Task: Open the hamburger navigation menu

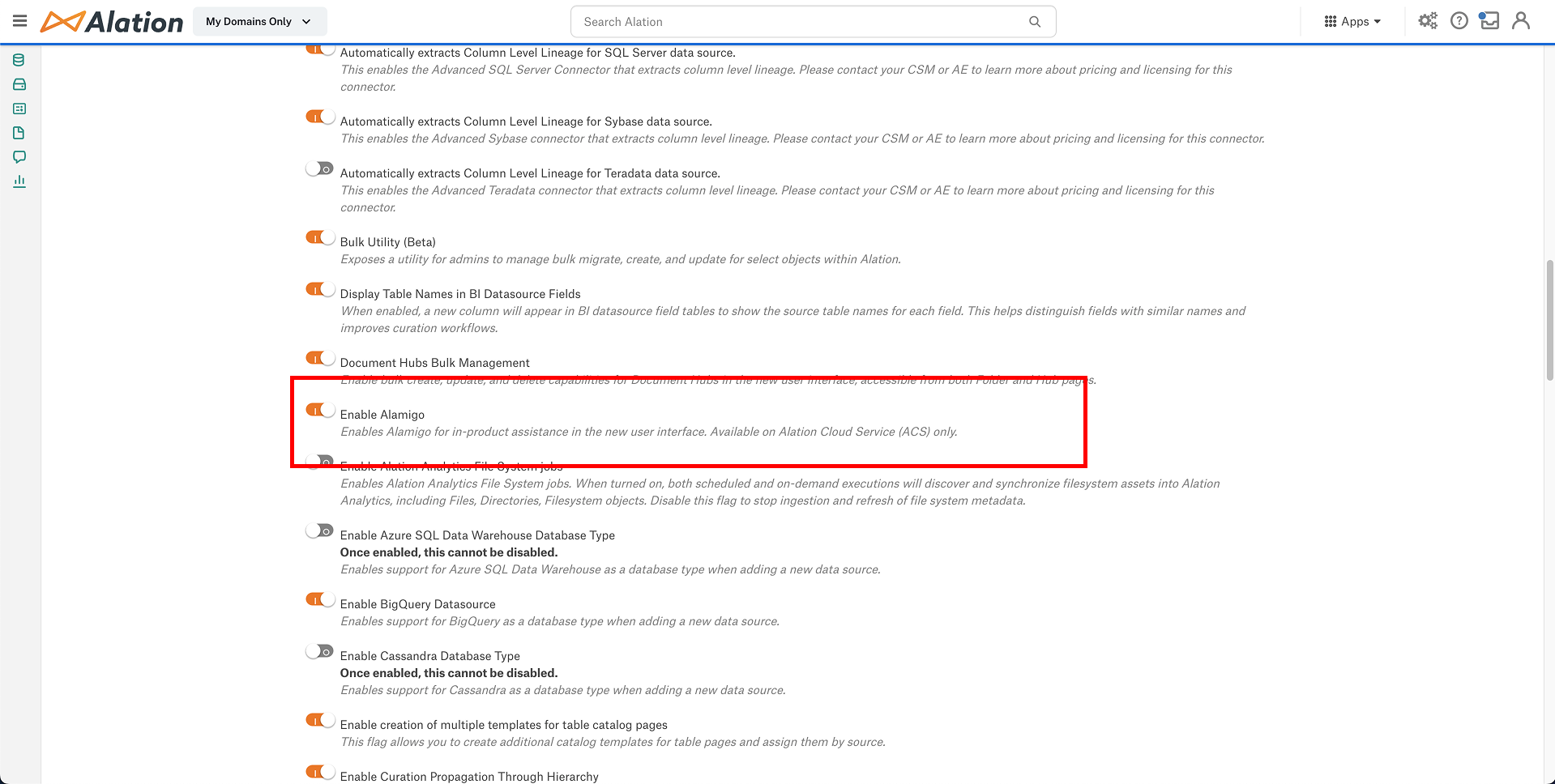Action: 19,21
